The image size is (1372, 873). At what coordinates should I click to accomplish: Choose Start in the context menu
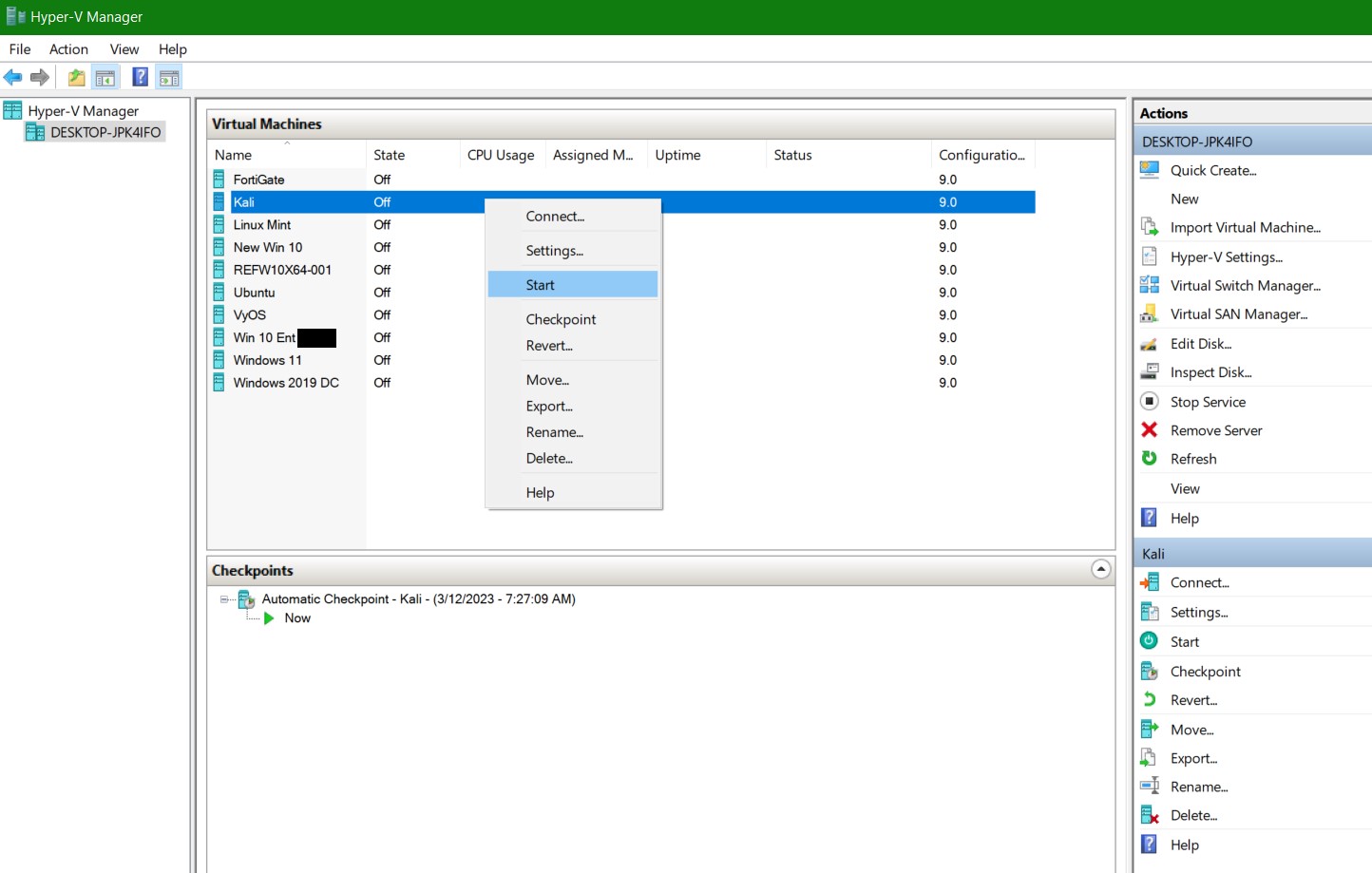coord(573,285)
